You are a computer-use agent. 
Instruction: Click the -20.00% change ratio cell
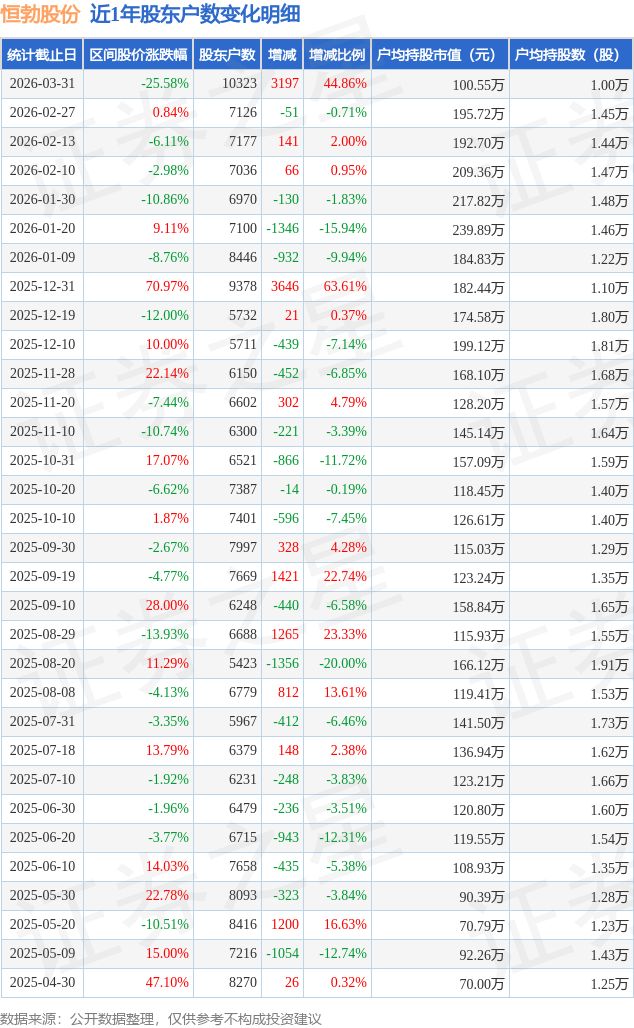coord(343,664)
